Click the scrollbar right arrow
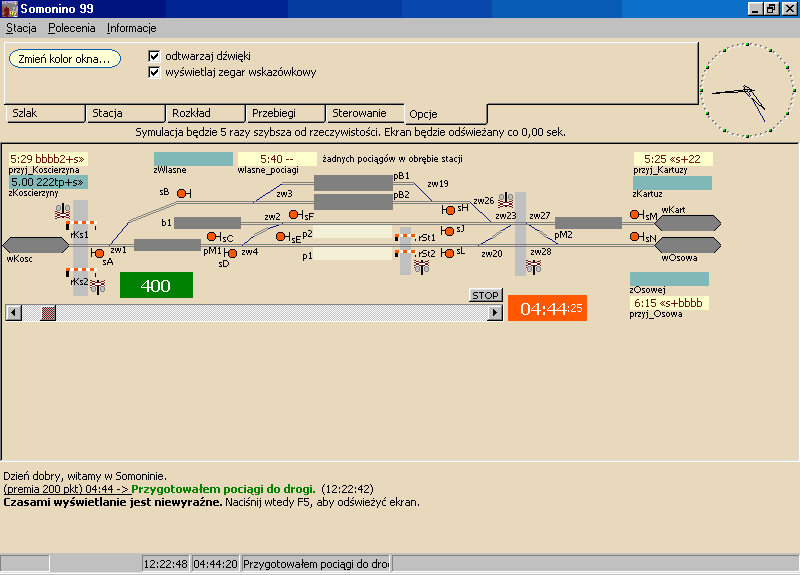This screenshot has height=575, width=800. click(x=494, y=313)
